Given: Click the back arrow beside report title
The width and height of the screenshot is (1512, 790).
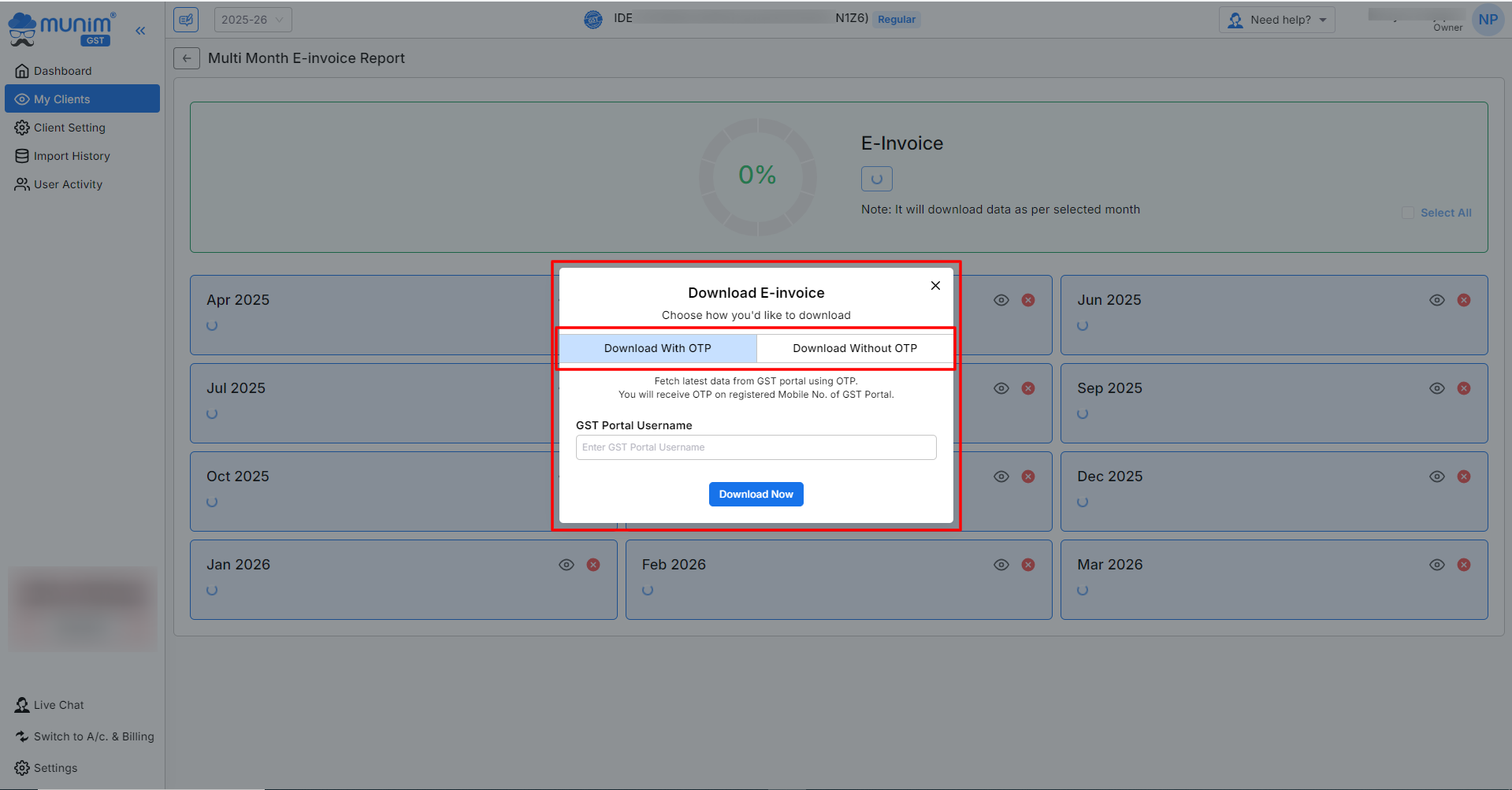Looking at the screenshot, I should click(187, 58).
